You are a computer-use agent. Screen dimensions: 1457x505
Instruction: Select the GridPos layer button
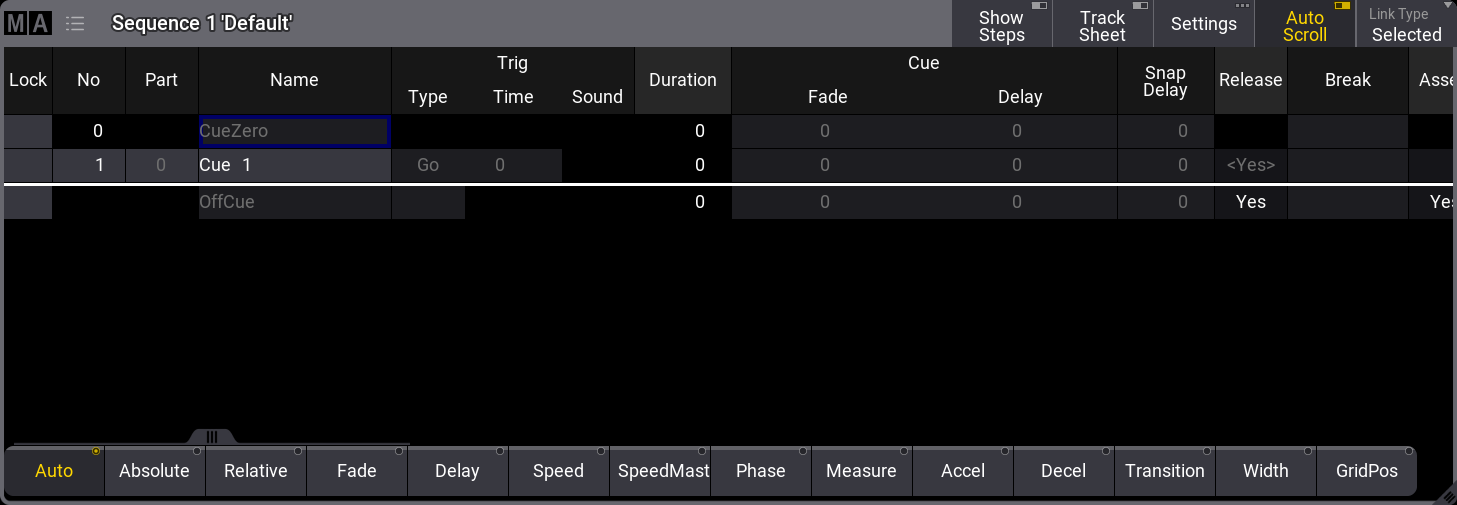point(1366,471)
